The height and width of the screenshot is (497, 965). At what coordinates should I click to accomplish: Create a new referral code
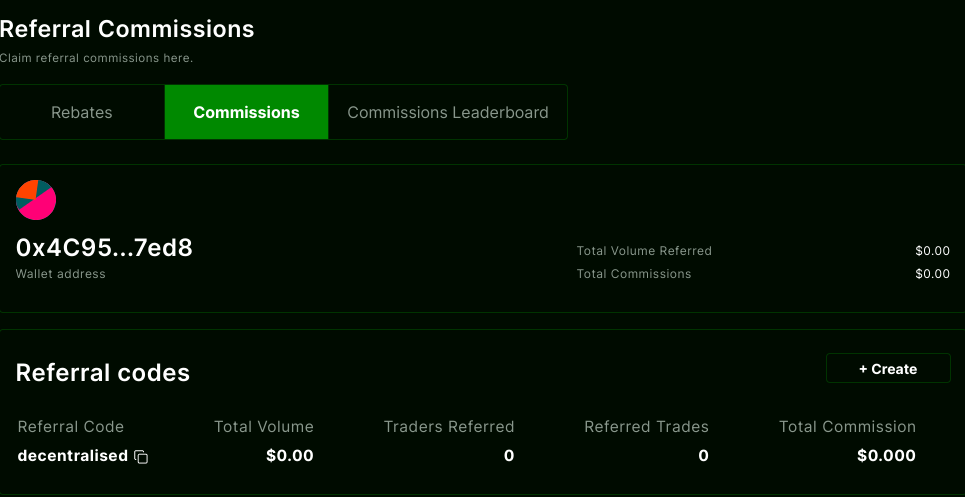click(888, 368)
